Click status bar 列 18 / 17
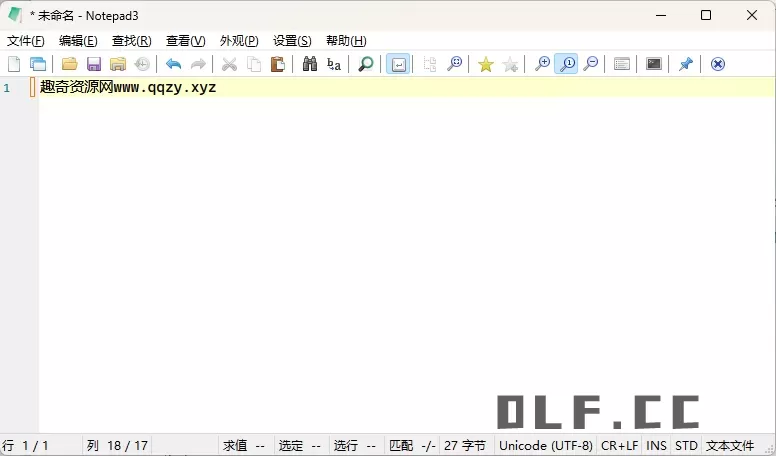This screenshot has width=776, height=456. click(x=117, y=446)
